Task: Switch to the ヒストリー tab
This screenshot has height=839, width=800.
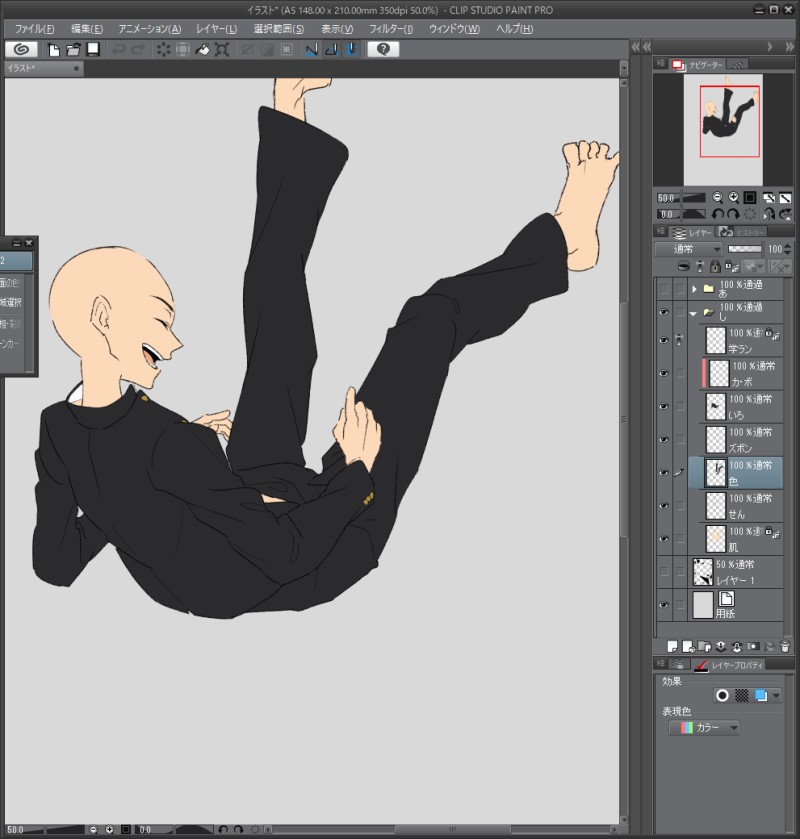Action: pyautogui.click(x=743, y=232)
